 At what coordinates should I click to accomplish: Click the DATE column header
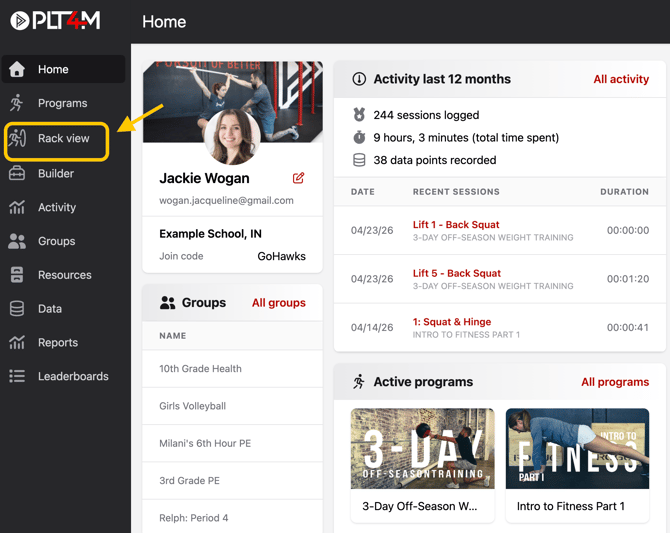(362, 192)
